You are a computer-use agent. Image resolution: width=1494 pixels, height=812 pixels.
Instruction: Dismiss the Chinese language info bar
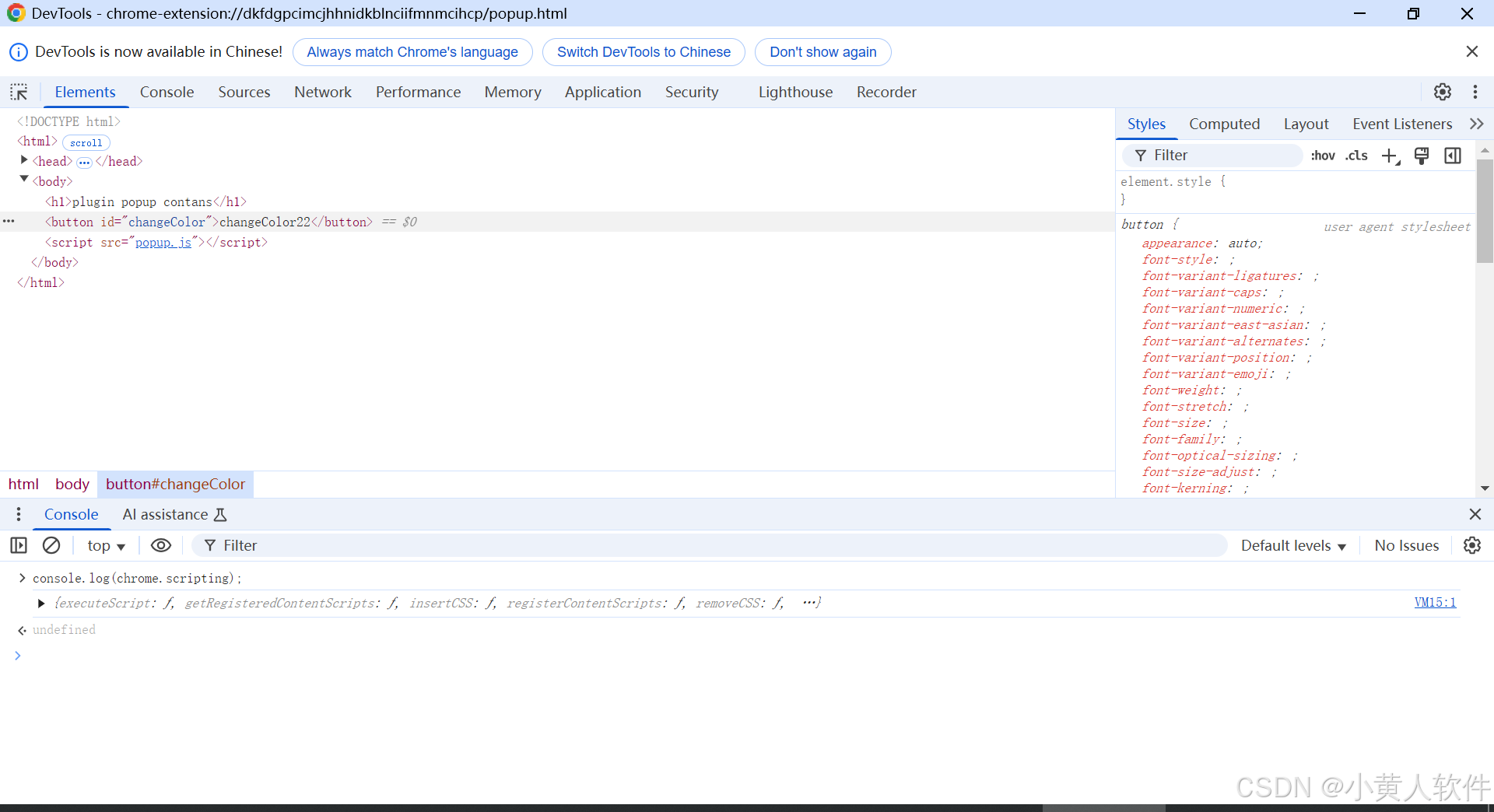point(1471,51)
